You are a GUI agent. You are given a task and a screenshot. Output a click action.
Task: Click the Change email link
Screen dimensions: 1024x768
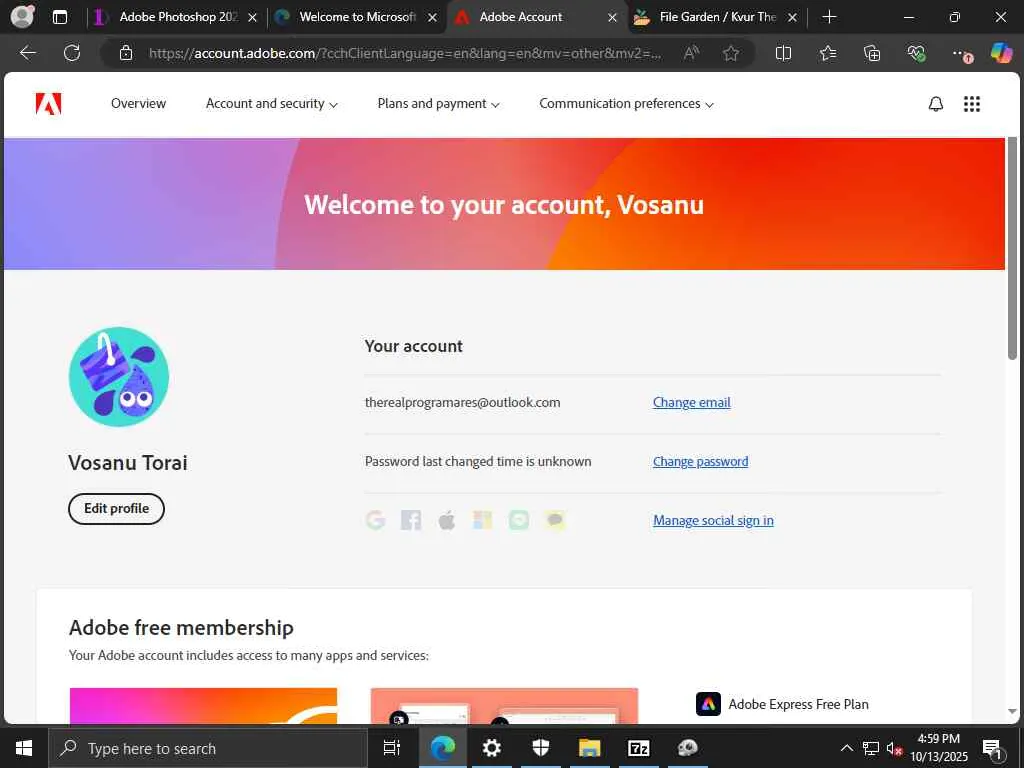click(x=692, y=402)
